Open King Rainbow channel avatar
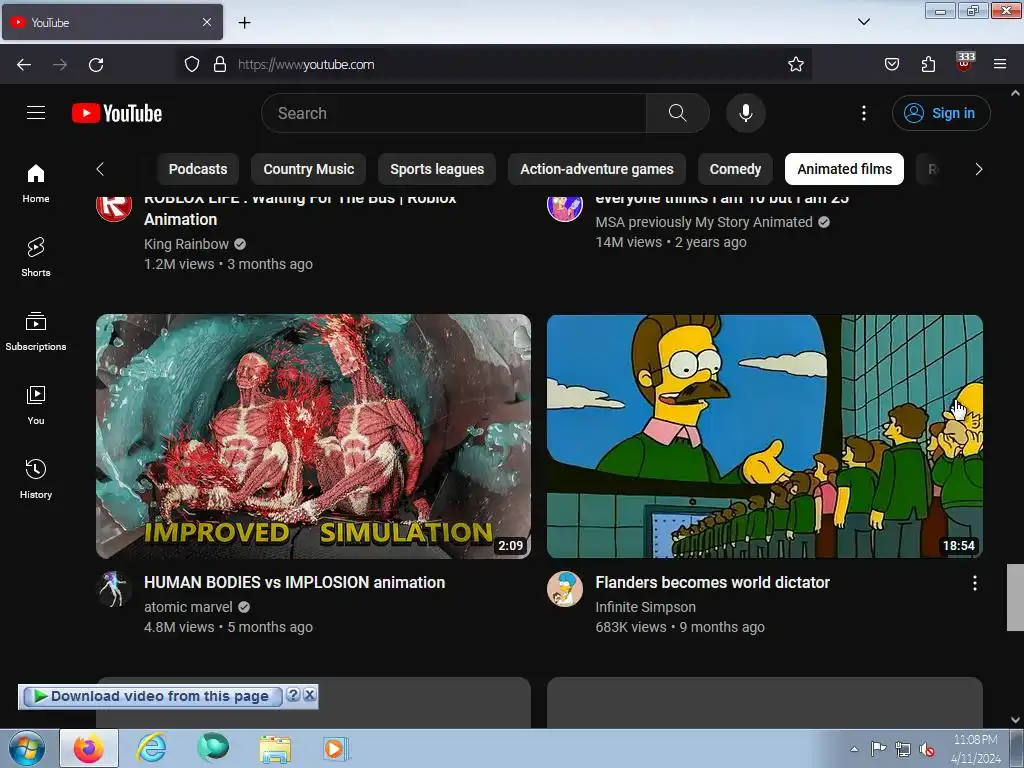 coord(114,206)
